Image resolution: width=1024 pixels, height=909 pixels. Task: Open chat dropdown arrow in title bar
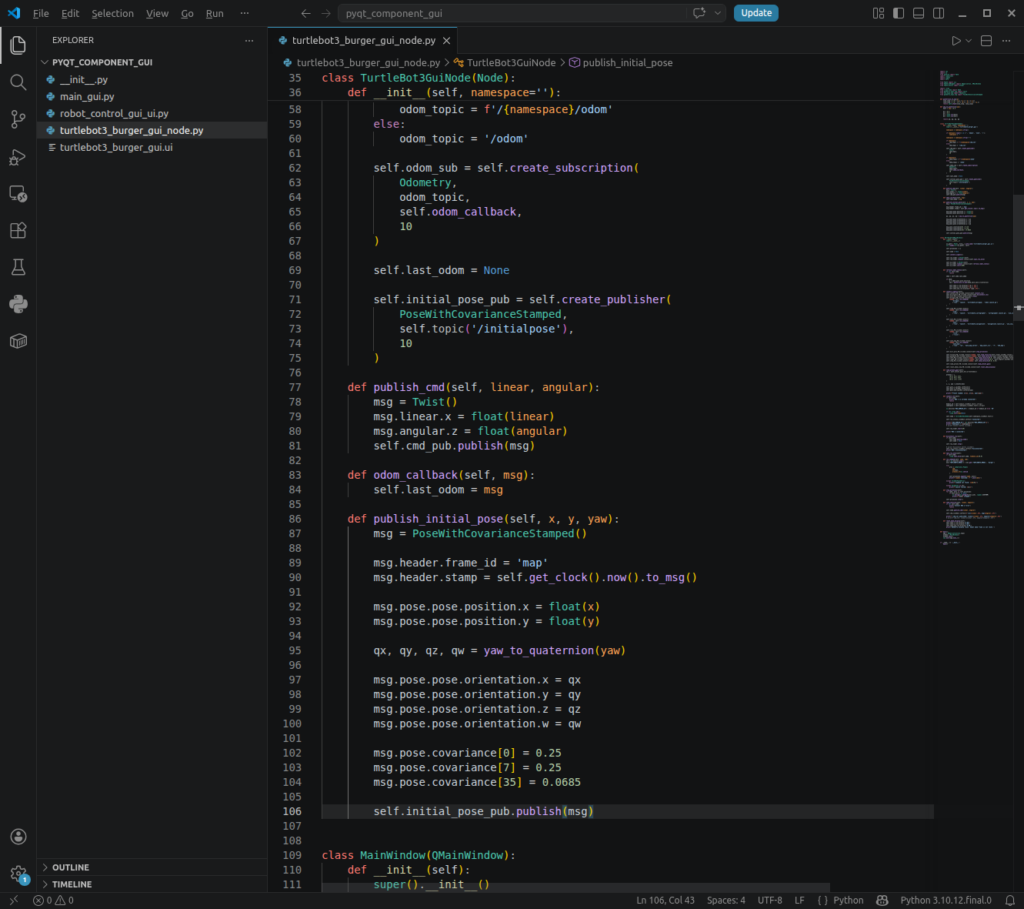pos(717,13)
